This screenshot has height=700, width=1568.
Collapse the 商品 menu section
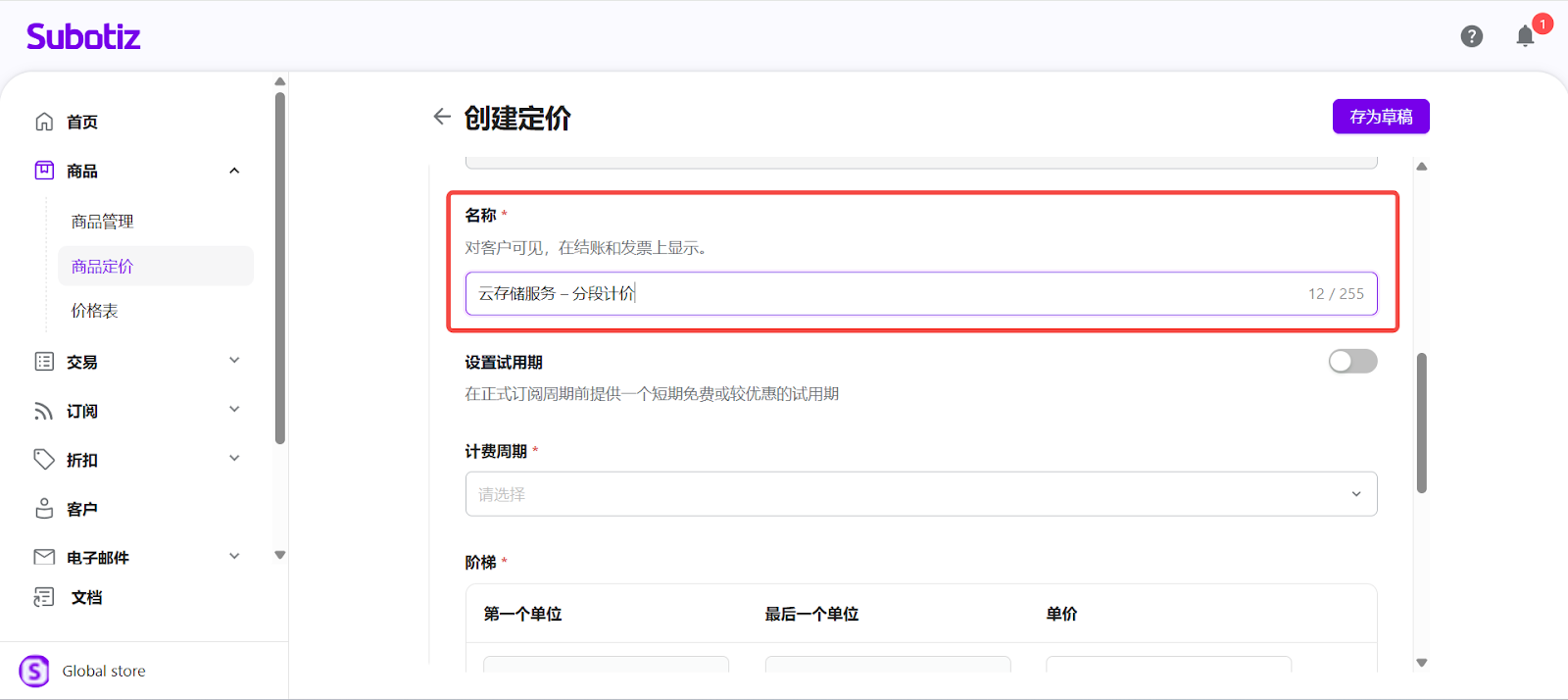tap(234, 171)
